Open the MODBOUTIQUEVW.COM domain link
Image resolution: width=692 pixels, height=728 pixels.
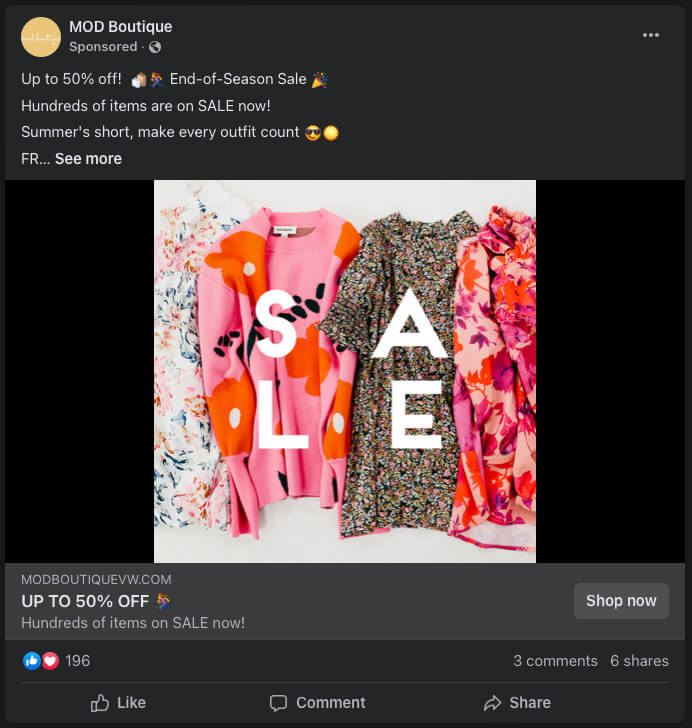[96, 579]
